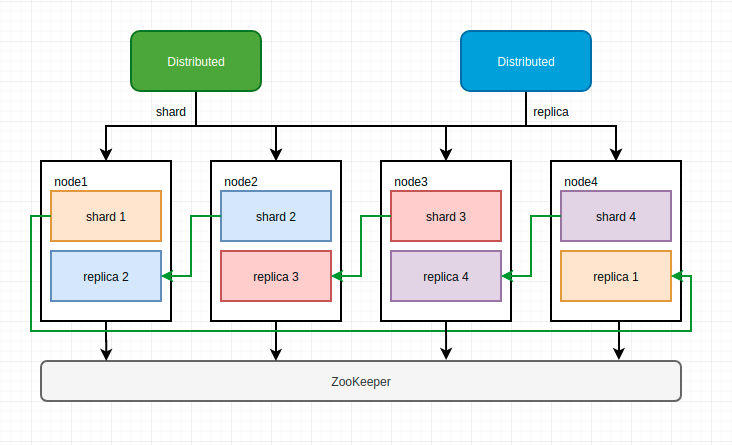Viewport: 732px width, 445px height.
Task: Select the replica 1 block
Action: click(x=616, y=276)
